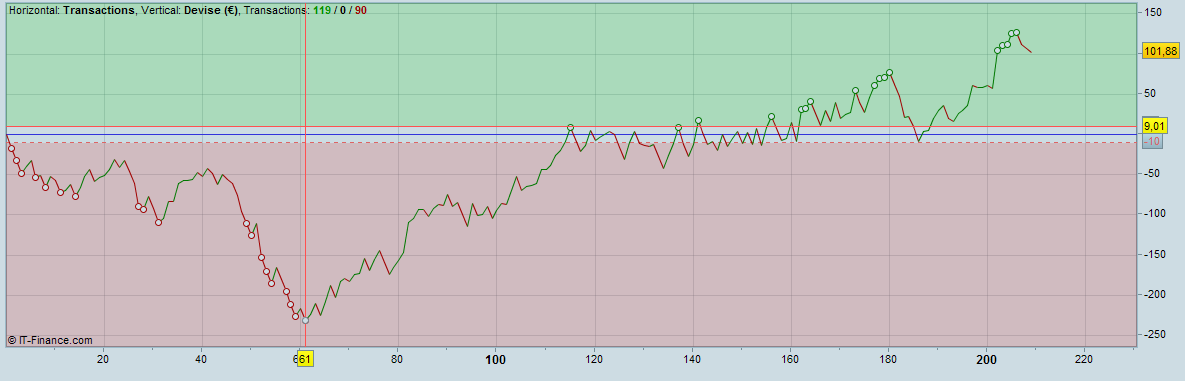This screenshot has width=1185, height=381.
Task: Click the yellow 101,88 value label
Action: (1161, 51)
